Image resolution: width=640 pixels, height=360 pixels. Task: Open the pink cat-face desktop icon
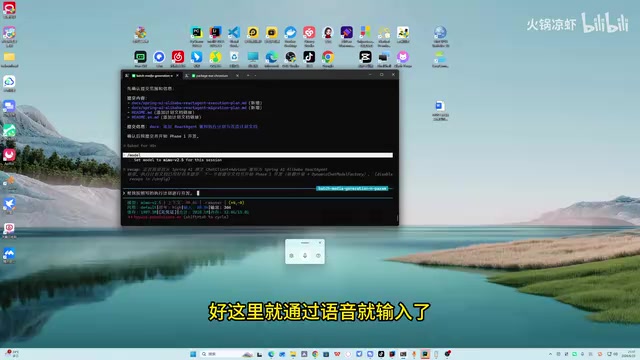[x=403, y=57]
